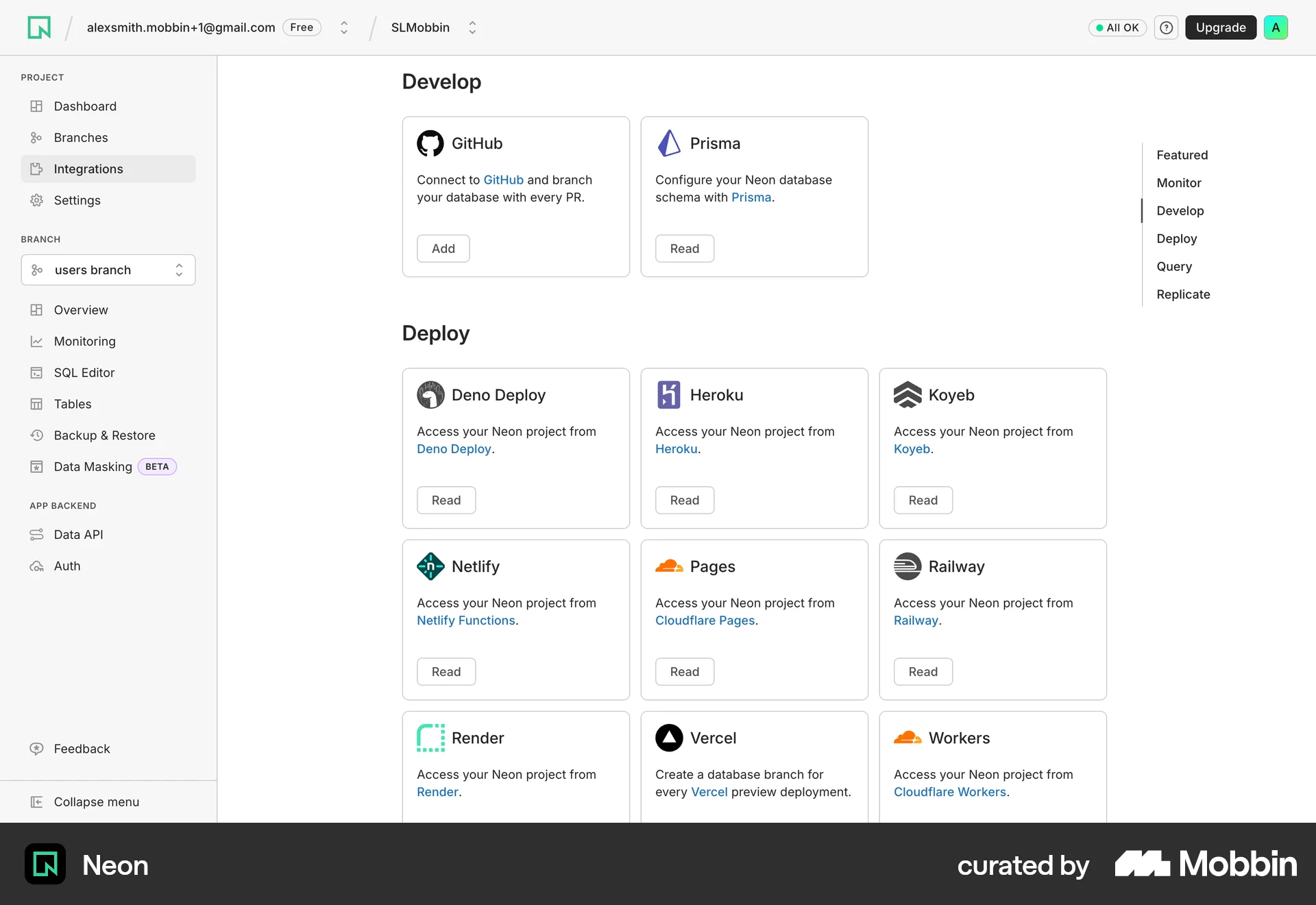Viewport: 1316px width, 905px height.
Task: Open the Cloudflare Pages link
Action: click(705, 620)
